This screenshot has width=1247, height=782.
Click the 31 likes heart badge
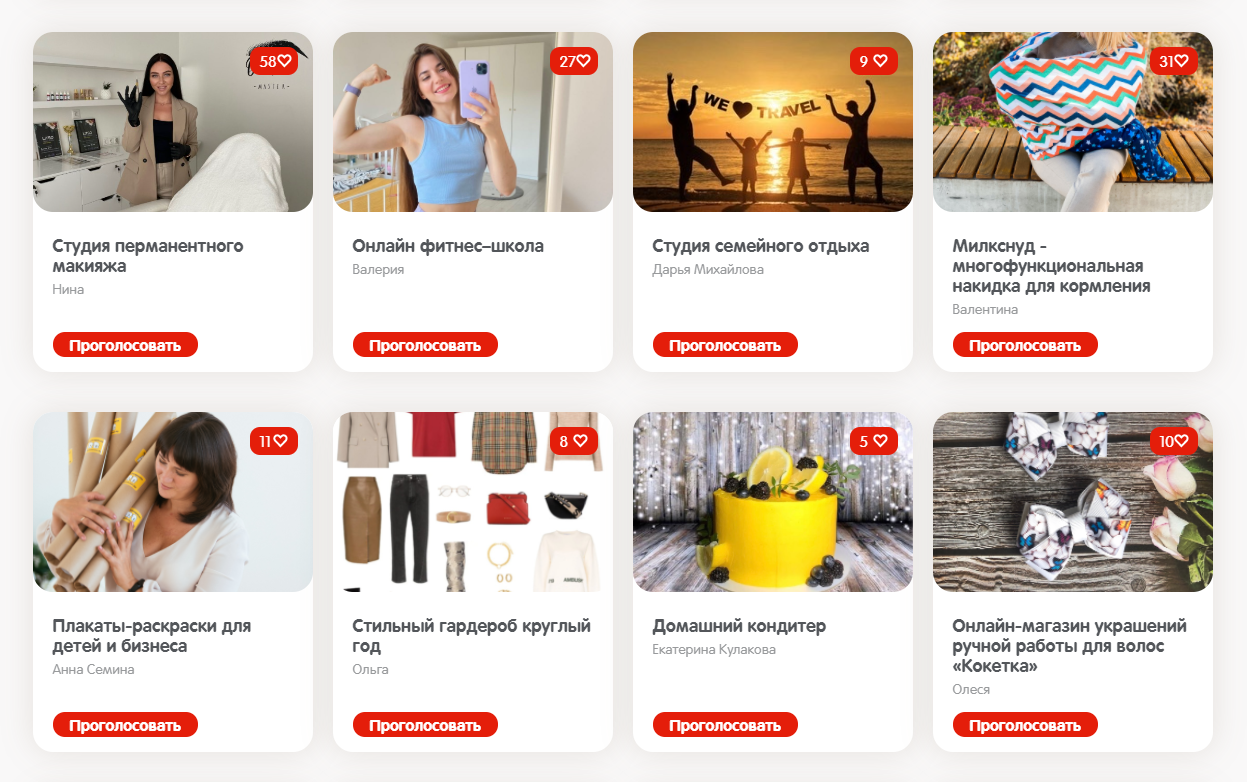click(1174, 61)
